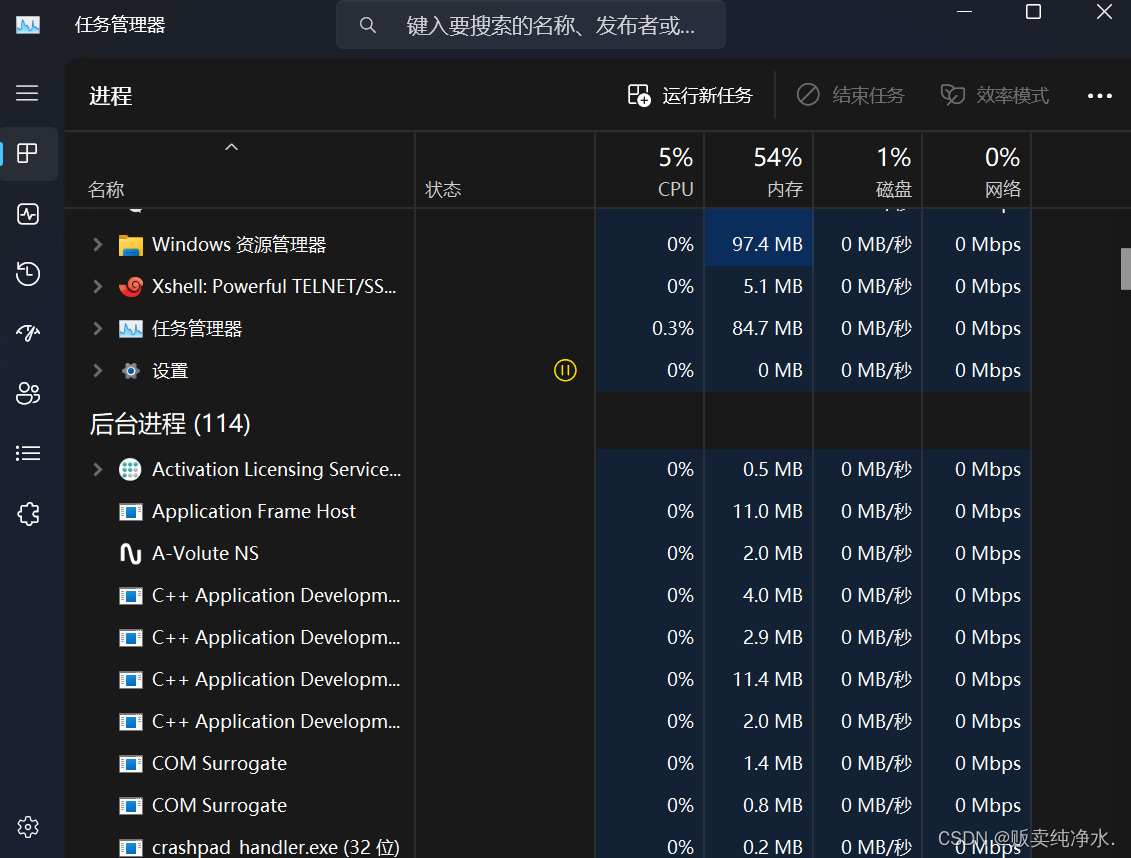Click the 进程 page title
This screenshot has width=1131, height=858.
point(110,96)
